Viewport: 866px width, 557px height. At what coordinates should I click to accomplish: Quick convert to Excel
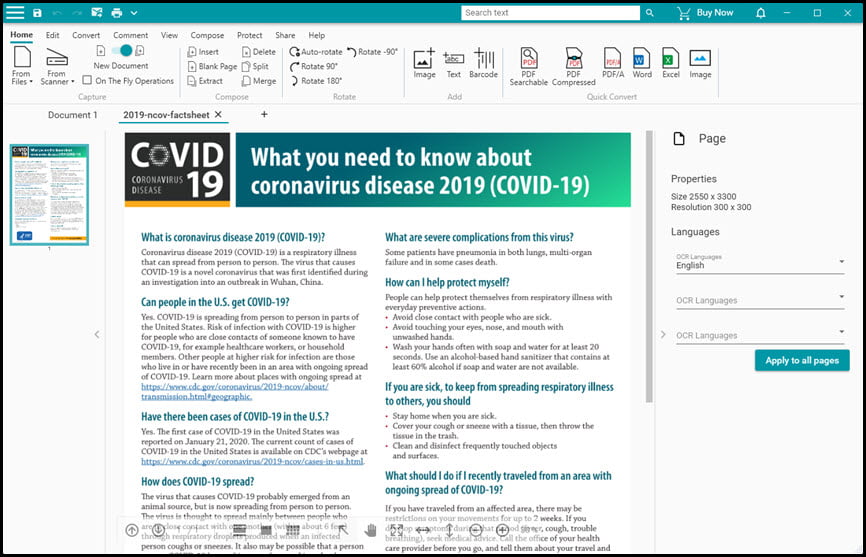[670, 63]
